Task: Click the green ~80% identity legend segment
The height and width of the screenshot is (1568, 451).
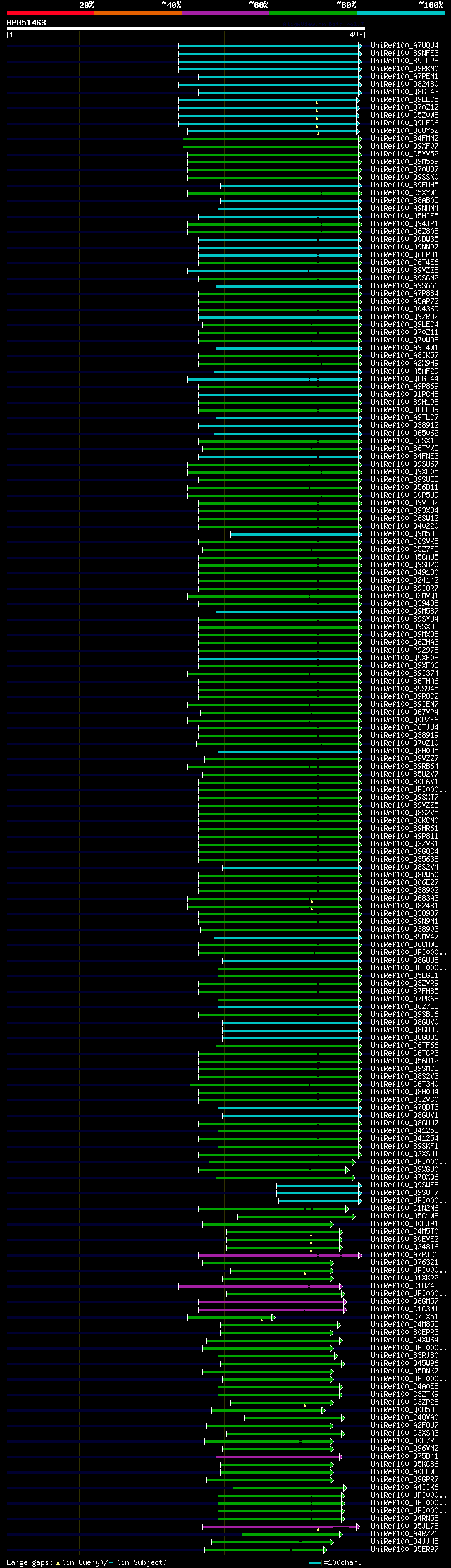Action: pyautogui.click(x=313, y=13)
